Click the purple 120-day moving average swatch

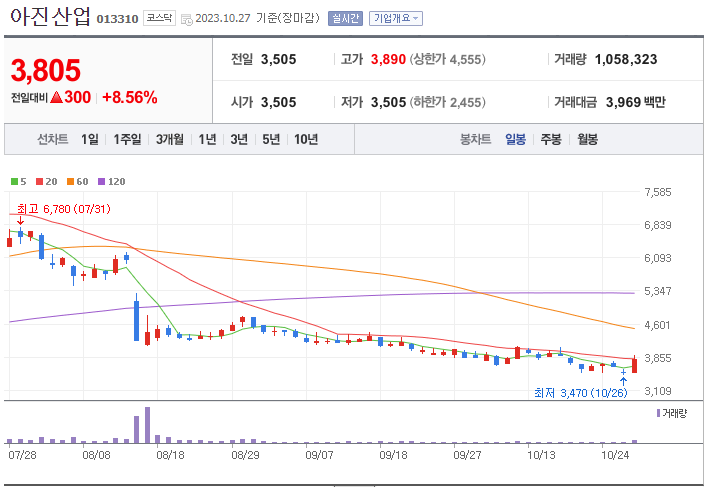point(101,181)
